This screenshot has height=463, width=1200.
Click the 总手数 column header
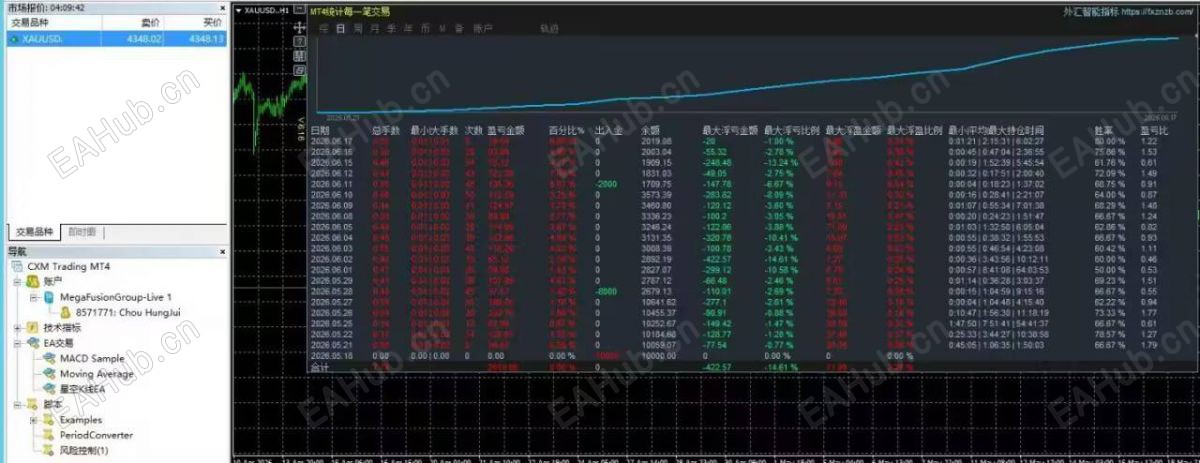(x=386, y=130)
